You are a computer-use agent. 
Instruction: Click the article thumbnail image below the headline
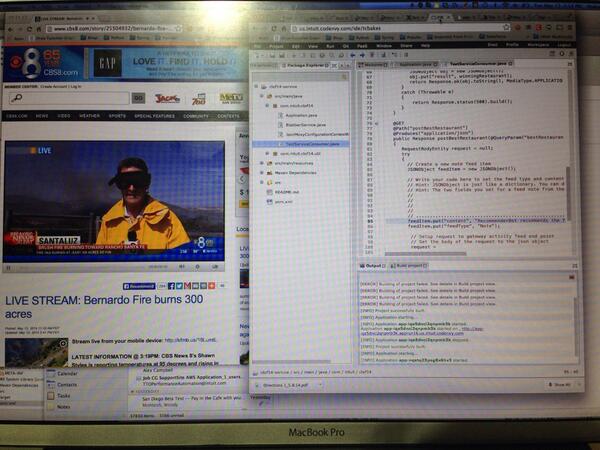point(37,353)
